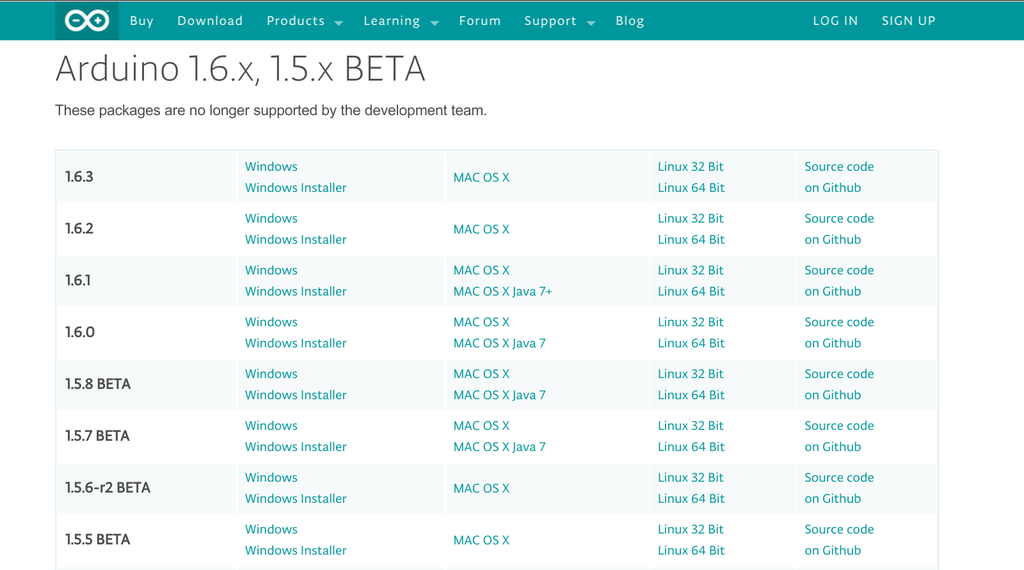Download MAC OS X build for 1.5.5 BETA
This screenshot has height=570, width=1024.
pos(481,540)
